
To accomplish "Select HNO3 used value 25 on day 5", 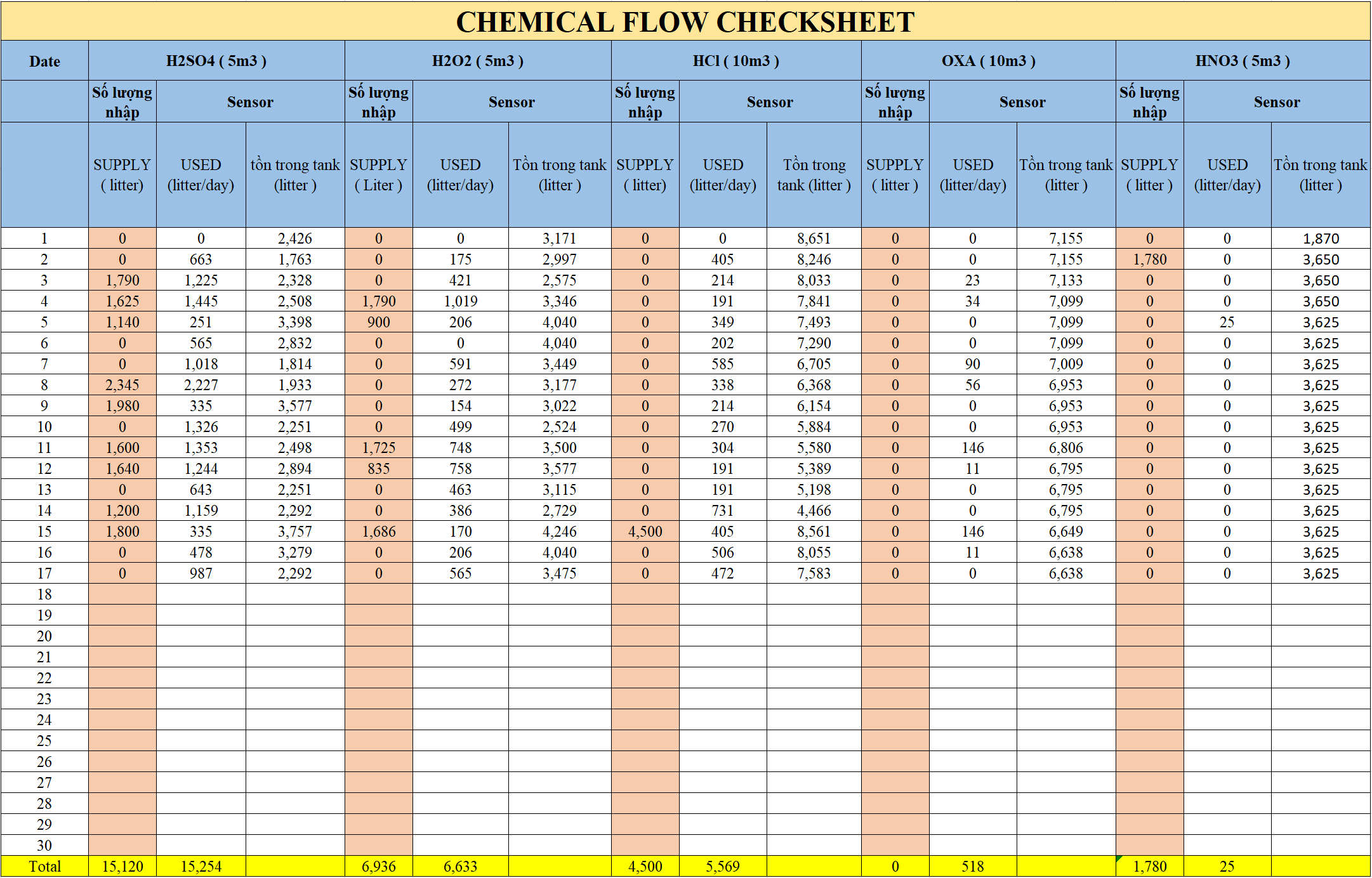I will point(1227,322).
